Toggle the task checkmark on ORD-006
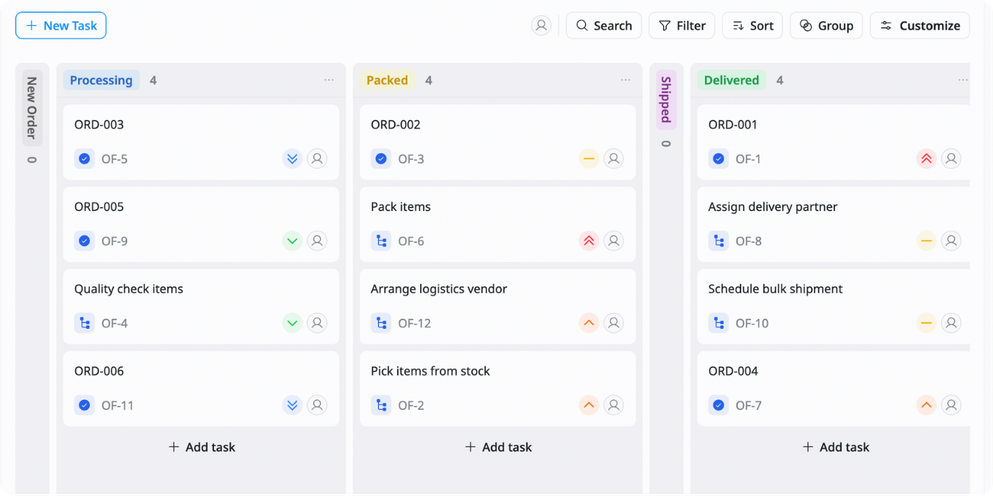This screenshot has height=497, width=993. tap(84, 405)
